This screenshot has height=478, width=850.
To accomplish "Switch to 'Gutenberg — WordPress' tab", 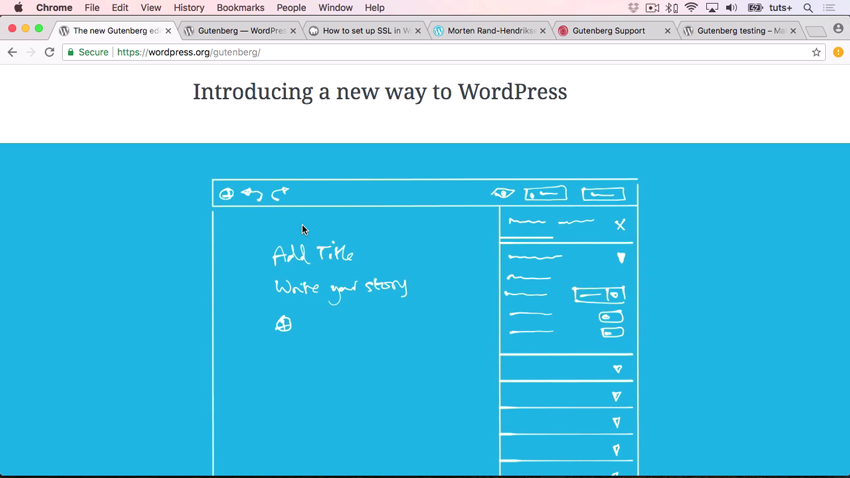I will coord(241,31).
